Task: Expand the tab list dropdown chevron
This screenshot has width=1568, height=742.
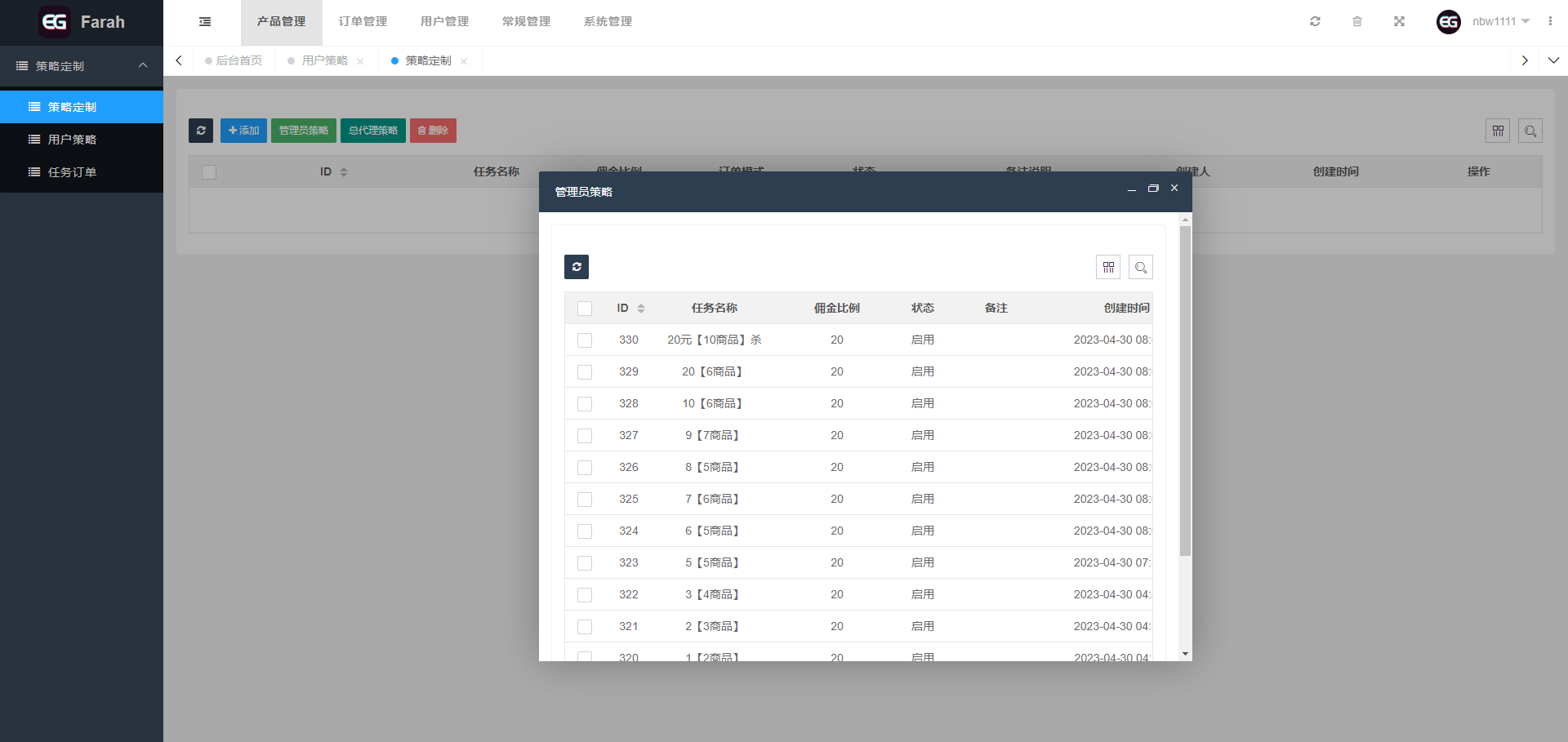Action: click(1552, 60)
